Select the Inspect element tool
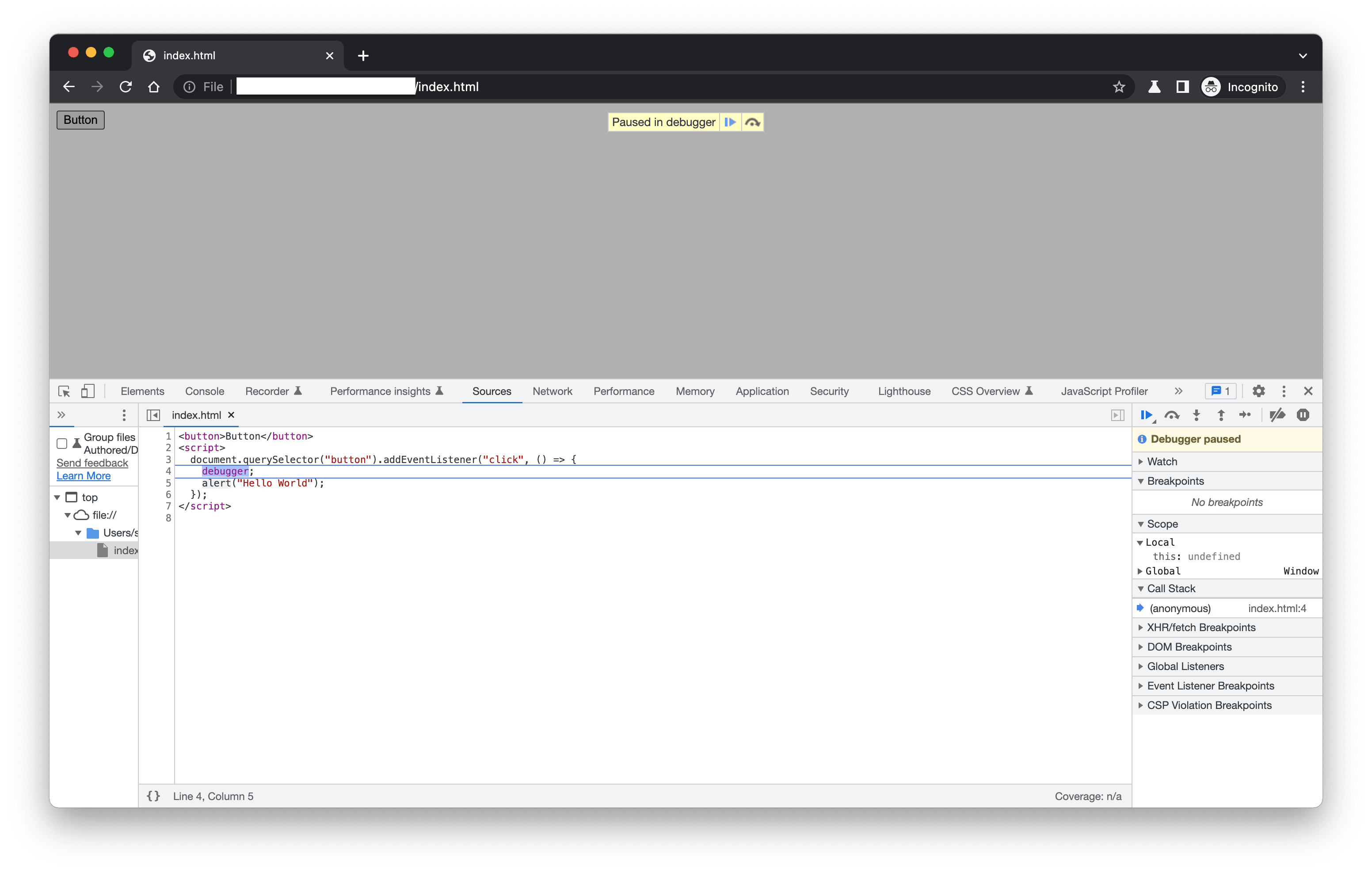The width and height of the screenshot is (1372, 873). pyautogui.click(x=64, y=391)
